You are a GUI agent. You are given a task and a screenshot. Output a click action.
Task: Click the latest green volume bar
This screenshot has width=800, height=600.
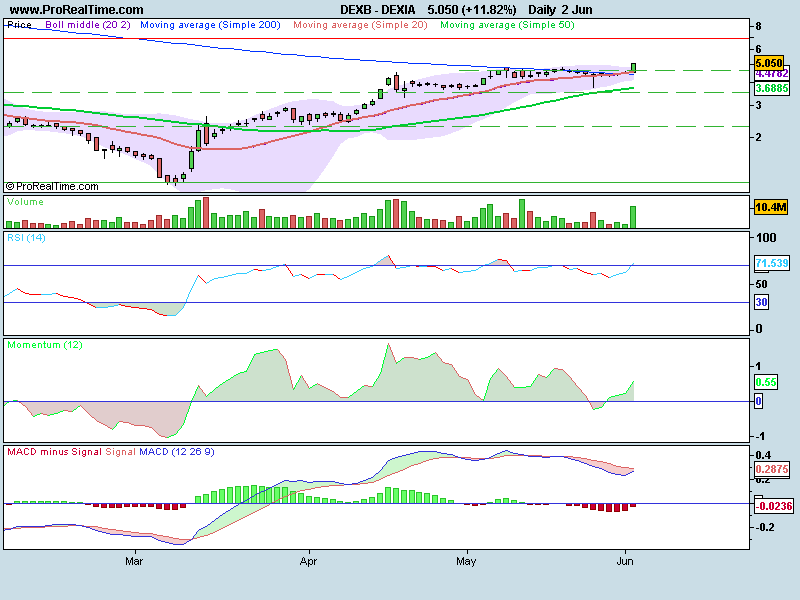[x=633, y=217]
